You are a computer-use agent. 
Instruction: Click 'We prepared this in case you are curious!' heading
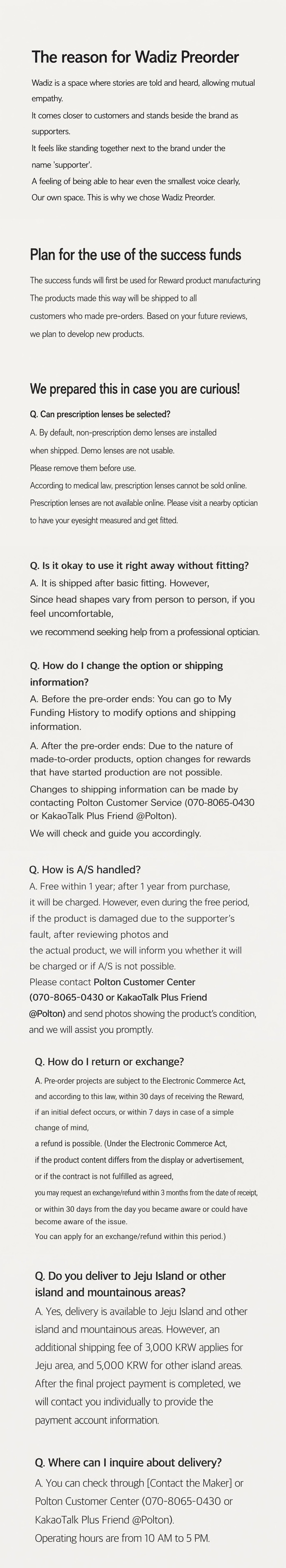click(x=135, y=388)
